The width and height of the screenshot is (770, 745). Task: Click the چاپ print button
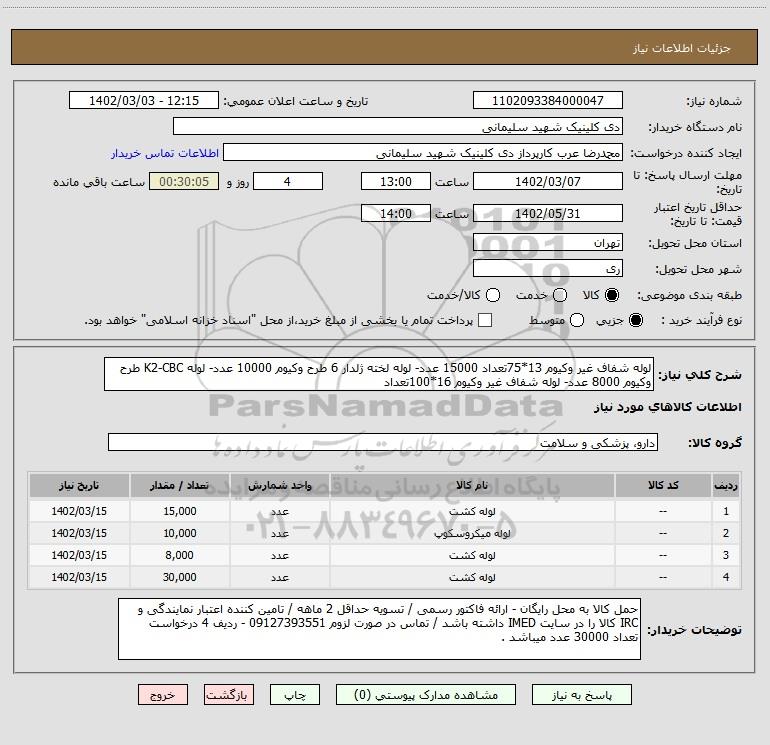tap(295, 695)
